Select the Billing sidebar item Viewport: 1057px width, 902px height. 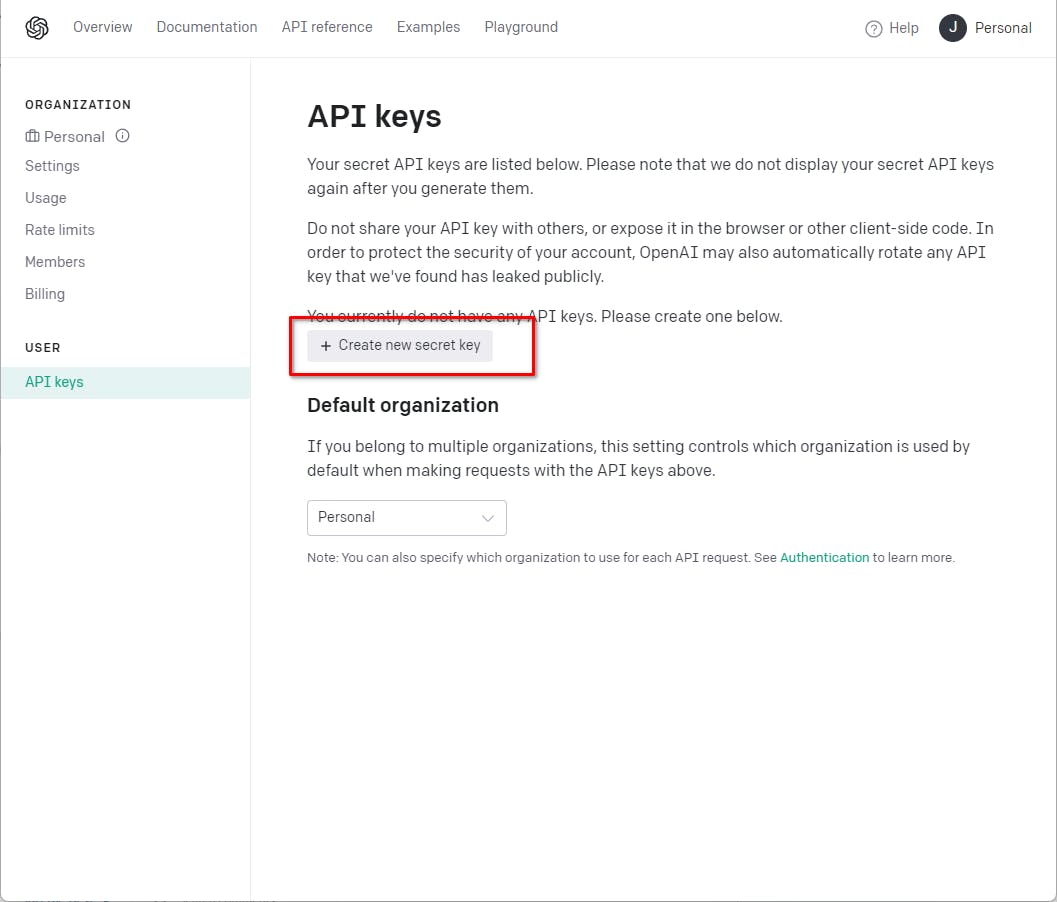pyautogui.click(x=45, y=294)
